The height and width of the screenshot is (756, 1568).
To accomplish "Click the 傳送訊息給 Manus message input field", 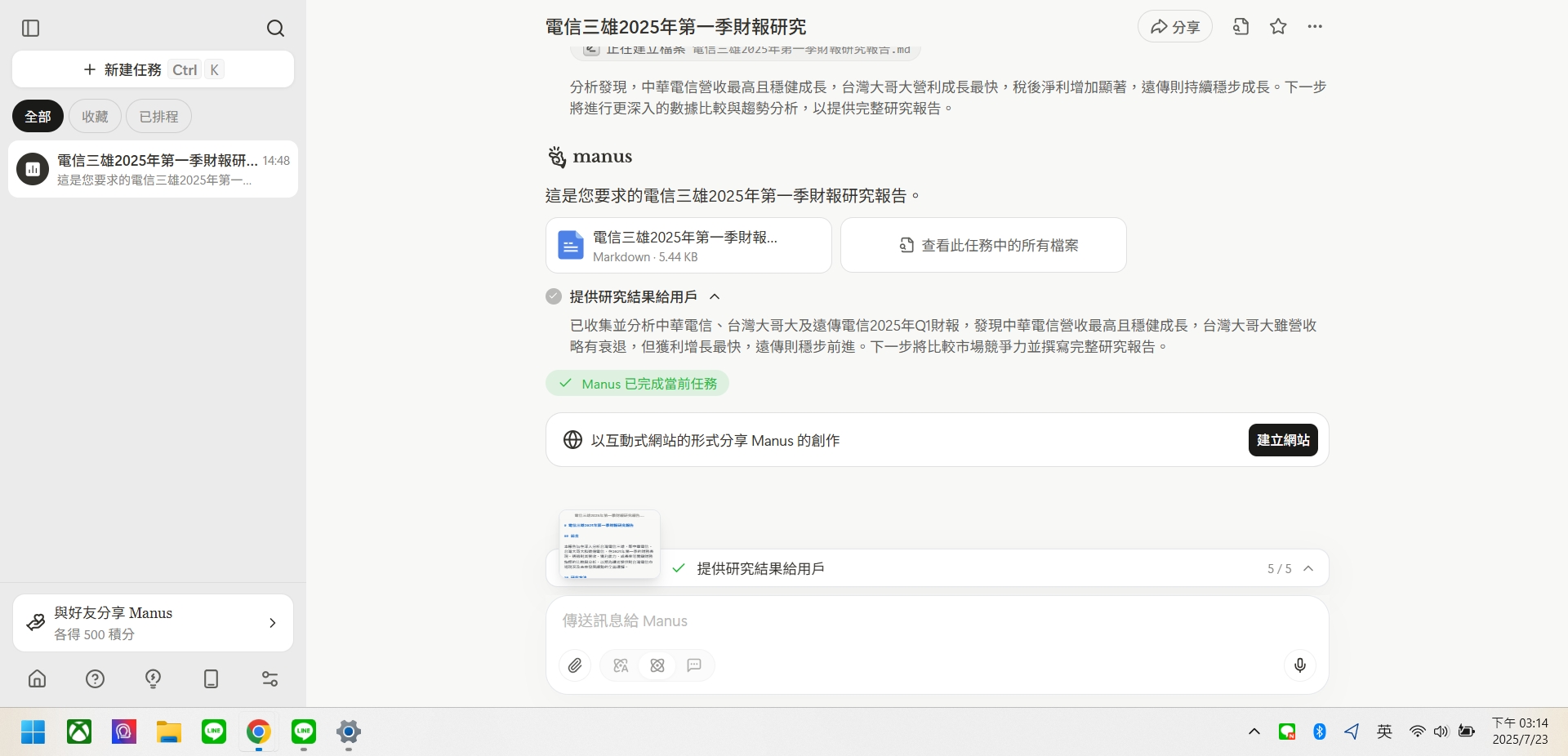I will click(936, 621).
